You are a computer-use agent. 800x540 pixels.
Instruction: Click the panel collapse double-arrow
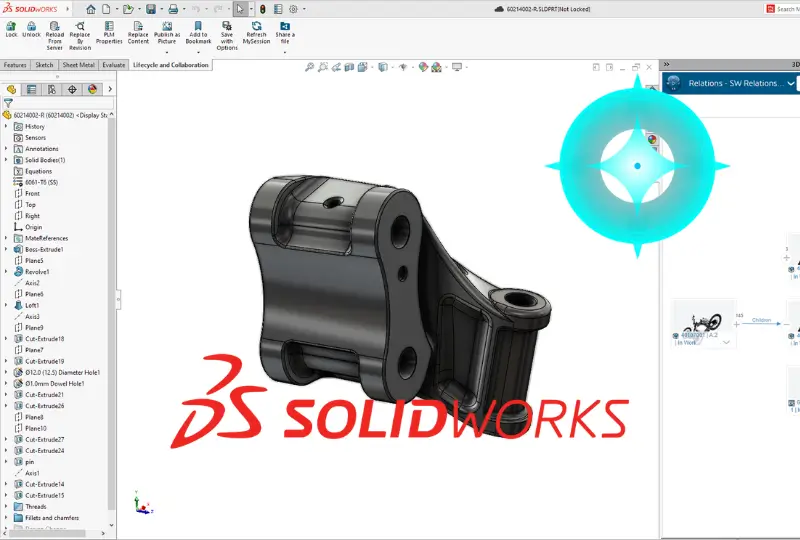666,64
